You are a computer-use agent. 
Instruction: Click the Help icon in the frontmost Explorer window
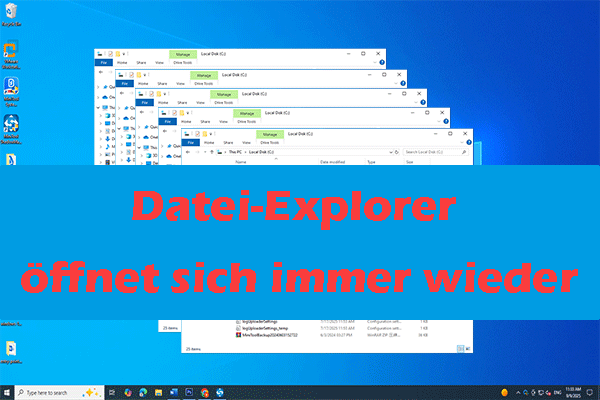(x=469, y=142)
